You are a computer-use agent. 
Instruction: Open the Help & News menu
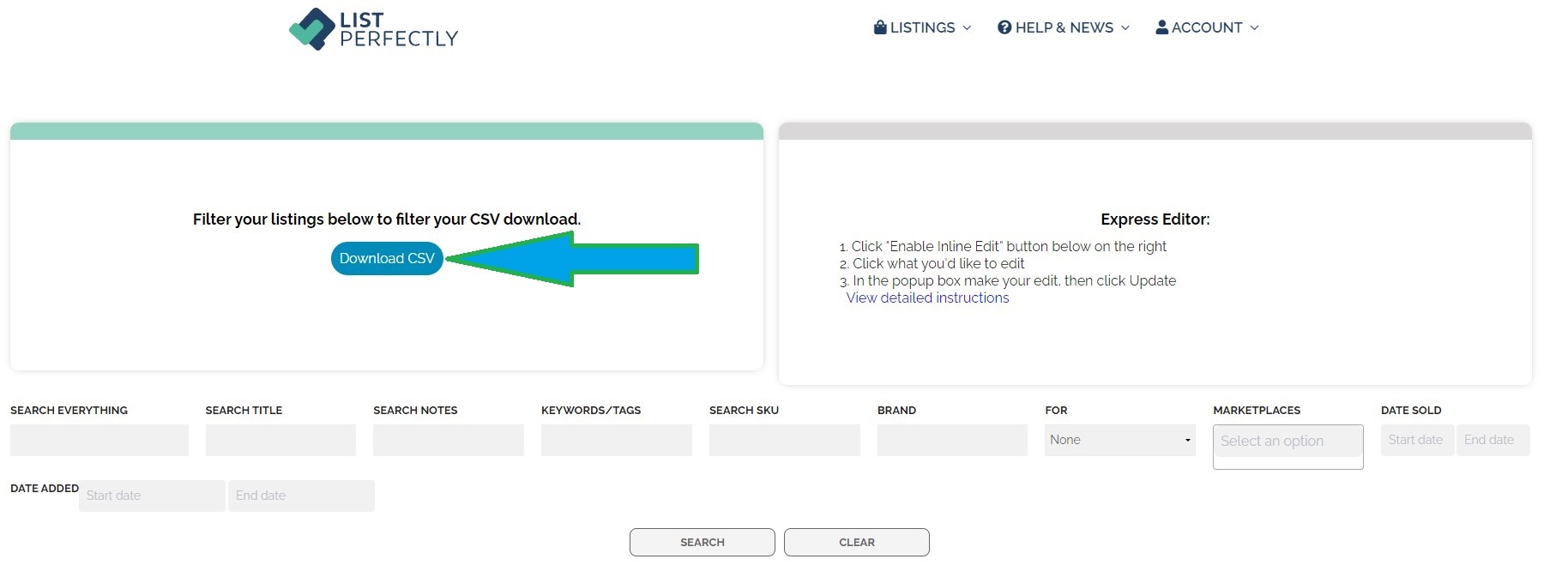(1064, 27)
